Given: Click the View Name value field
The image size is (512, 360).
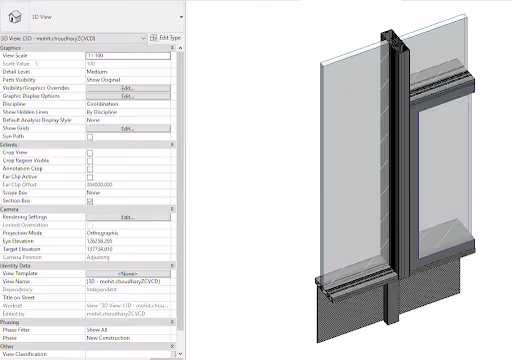Looking at the screenshot, I should 128,281.
